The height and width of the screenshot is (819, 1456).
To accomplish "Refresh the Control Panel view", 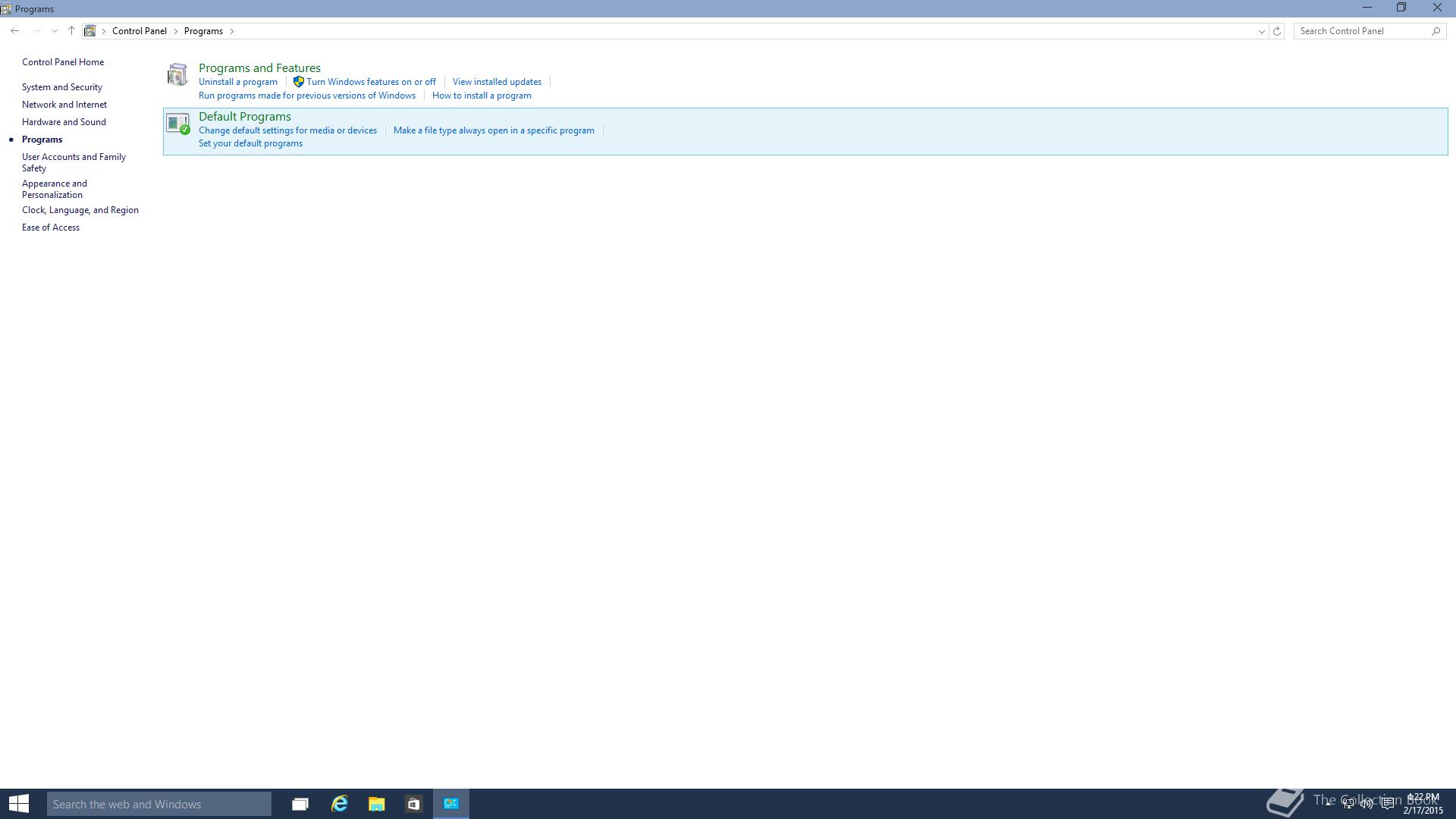I will tap(1277, 31).
